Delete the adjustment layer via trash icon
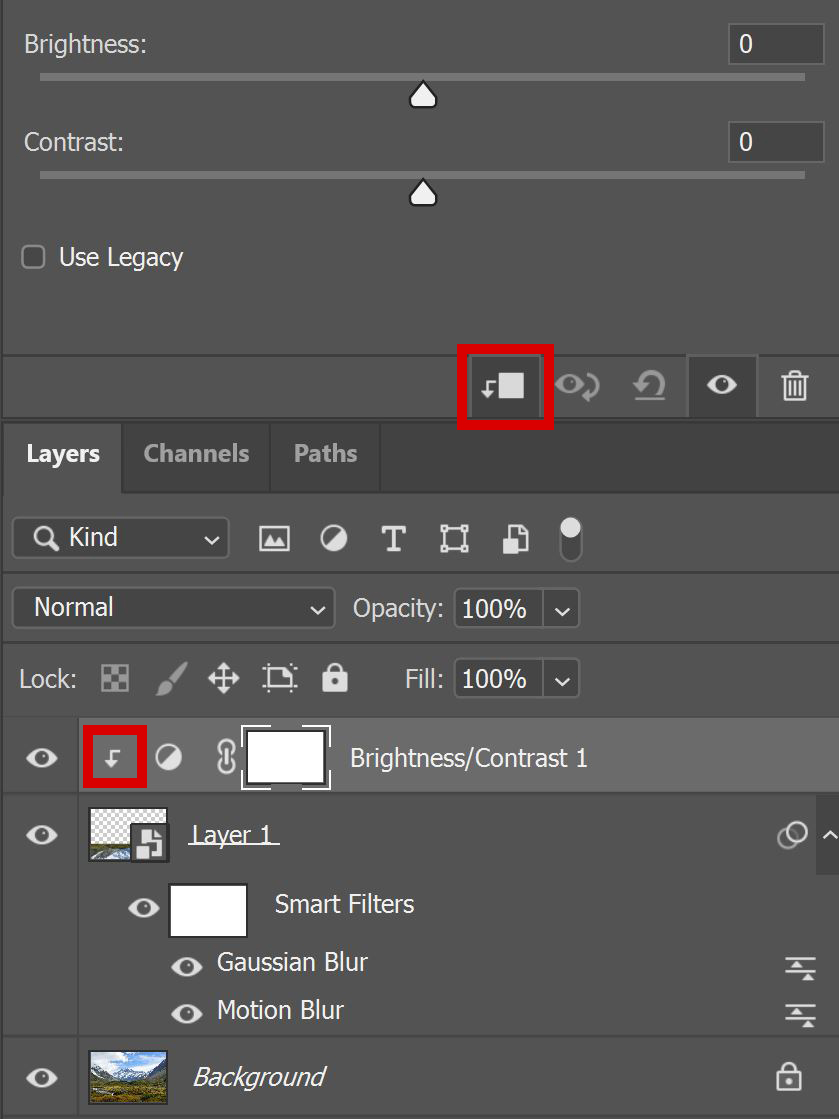 pos(795,386)
